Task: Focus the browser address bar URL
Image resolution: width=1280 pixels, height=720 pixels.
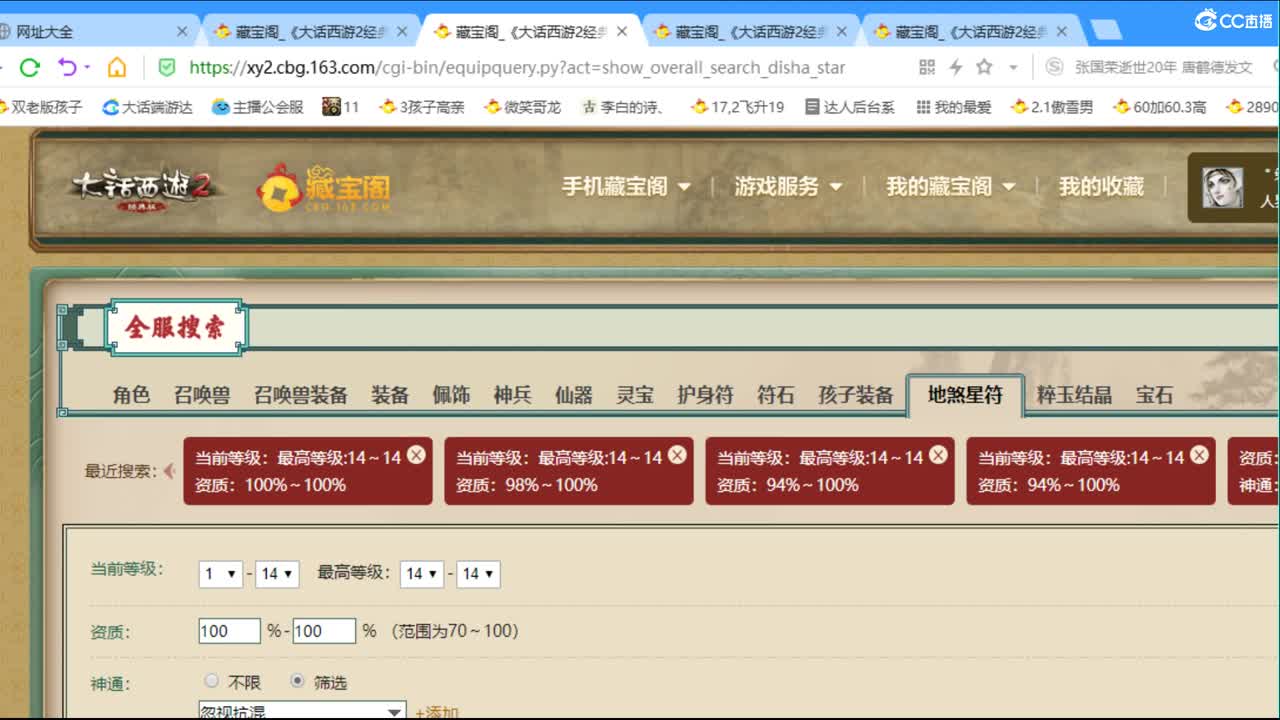Action: pos(517,68)
